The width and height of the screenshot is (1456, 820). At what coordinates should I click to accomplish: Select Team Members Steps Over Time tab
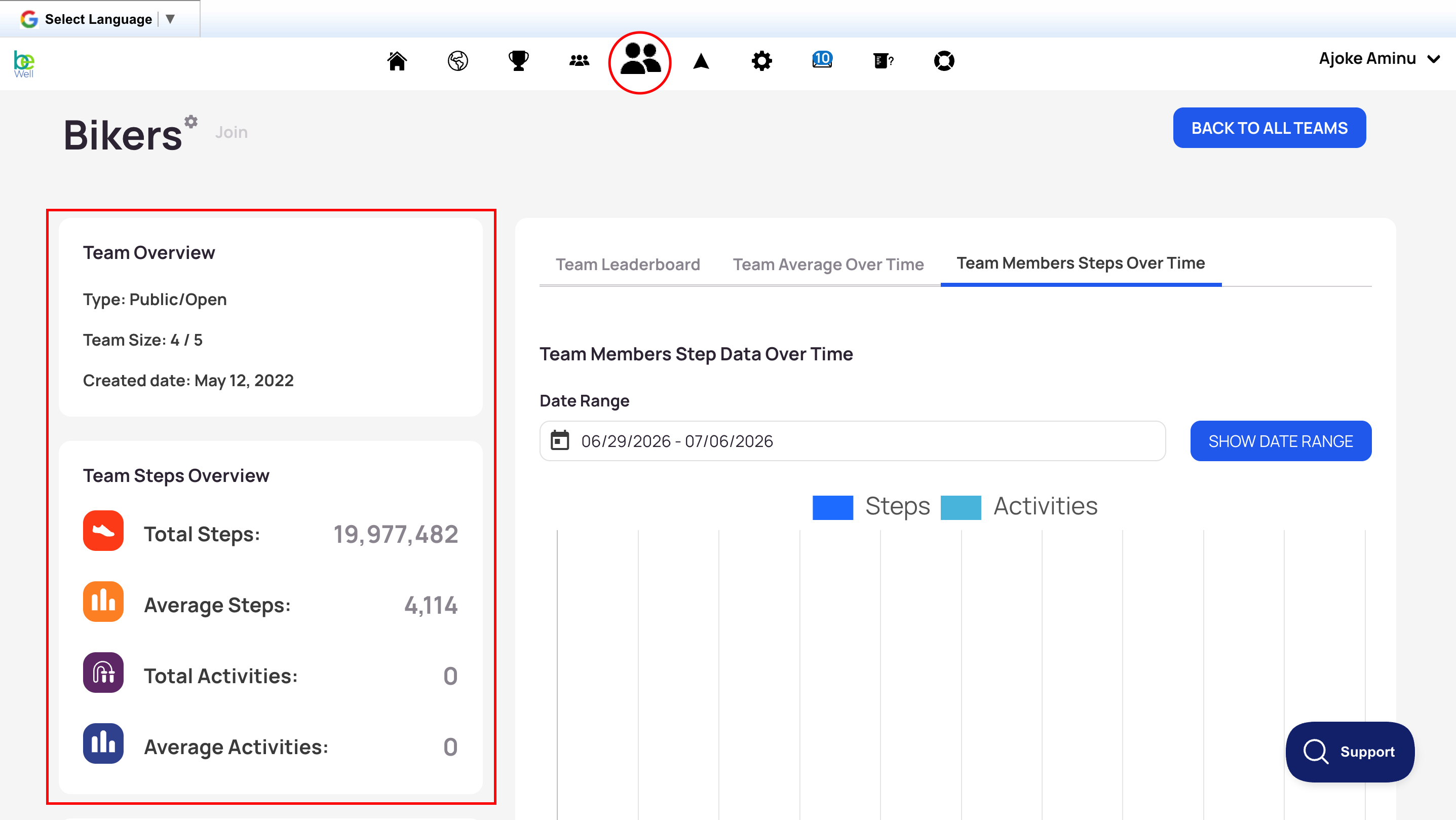[1081, 263]
